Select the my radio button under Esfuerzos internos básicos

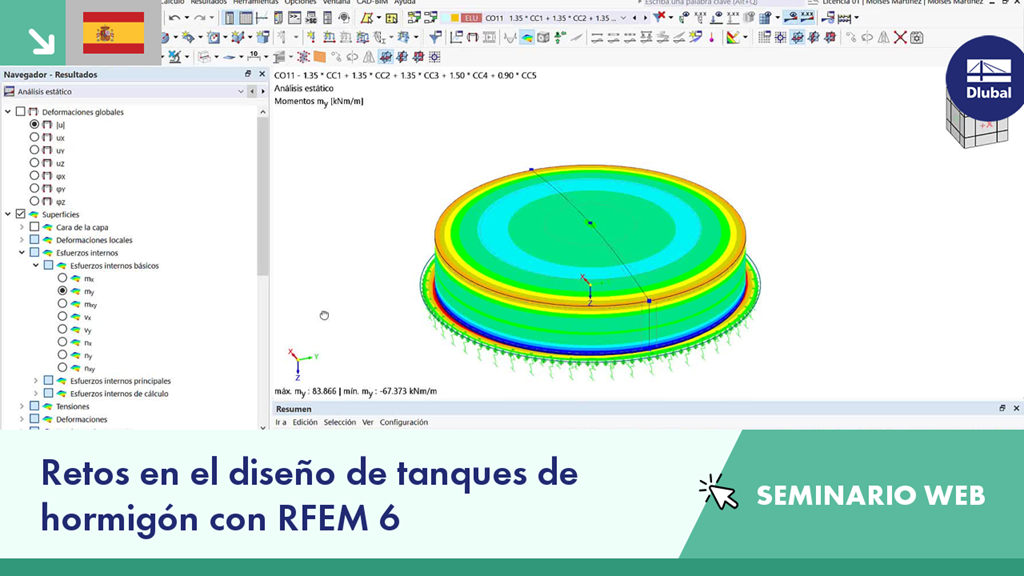click(61, 290)
